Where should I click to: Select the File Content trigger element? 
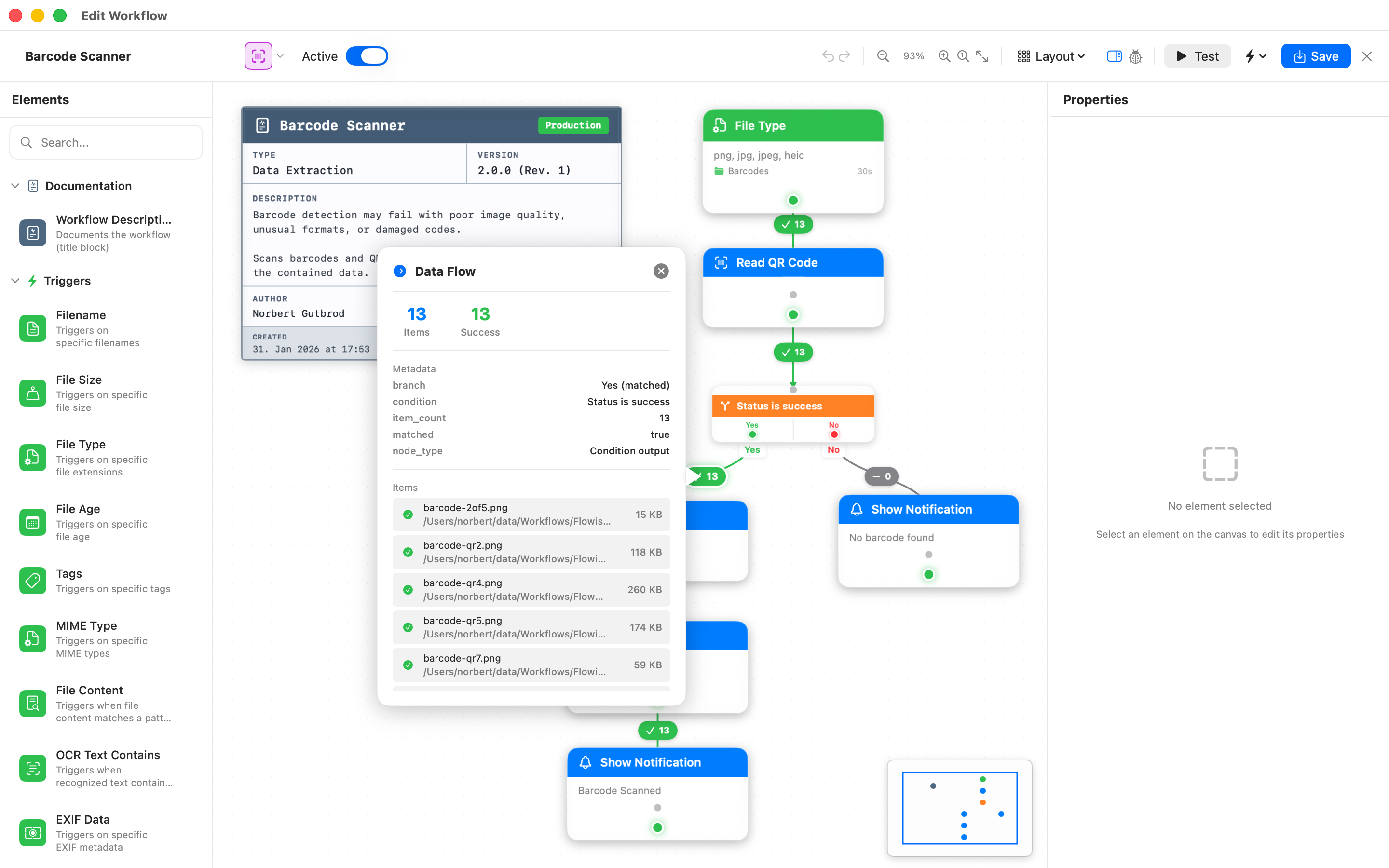tap(106, 704)
